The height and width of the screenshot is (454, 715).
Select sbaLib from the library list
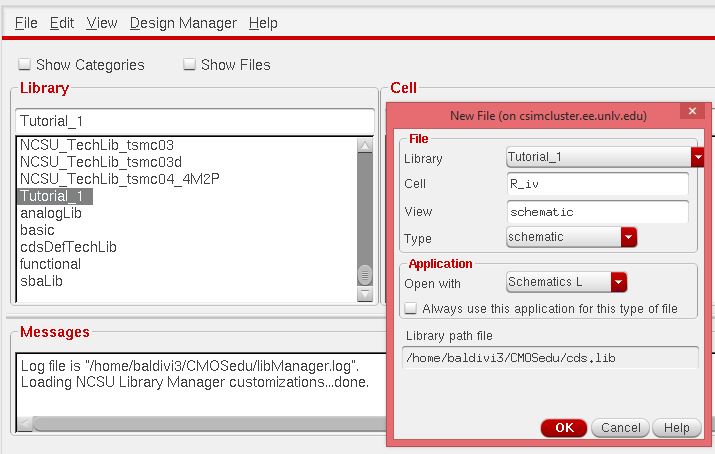[x=42, y=281]
